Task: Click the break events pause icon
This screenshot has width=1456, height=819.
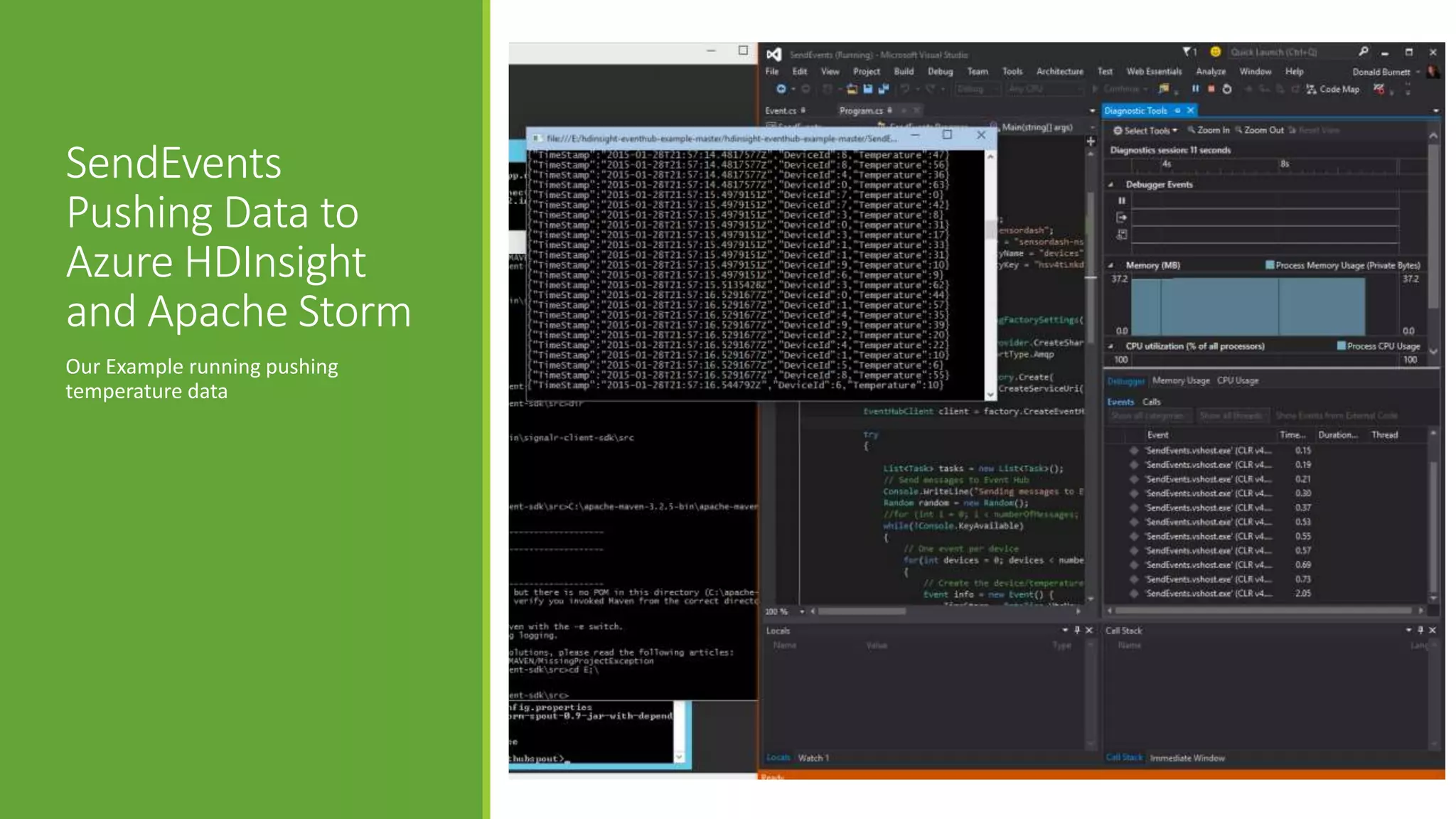Action: click(1122, 200)
